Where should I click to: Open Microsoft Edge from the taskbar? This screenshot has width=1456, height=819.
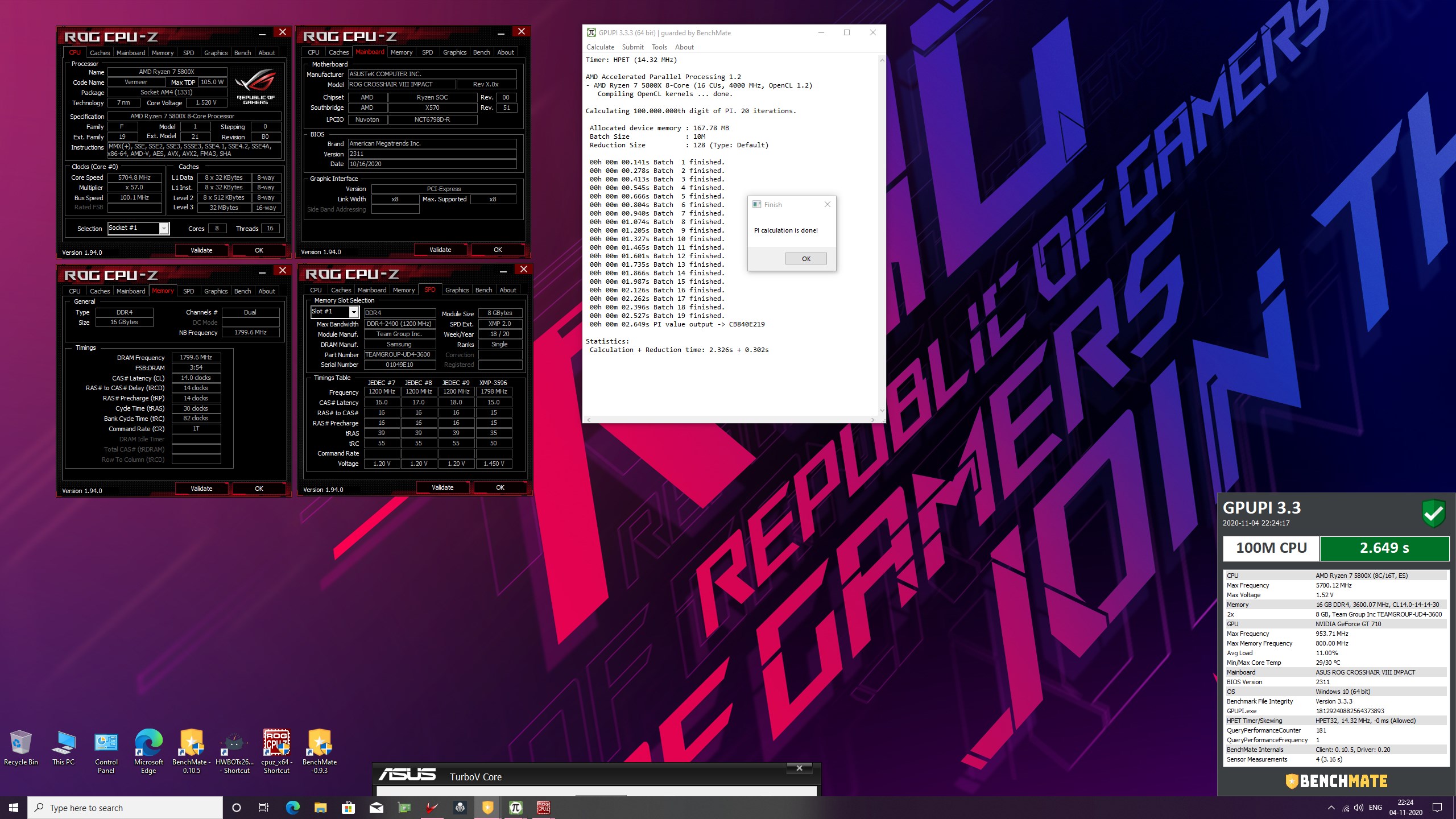point(292,808)
